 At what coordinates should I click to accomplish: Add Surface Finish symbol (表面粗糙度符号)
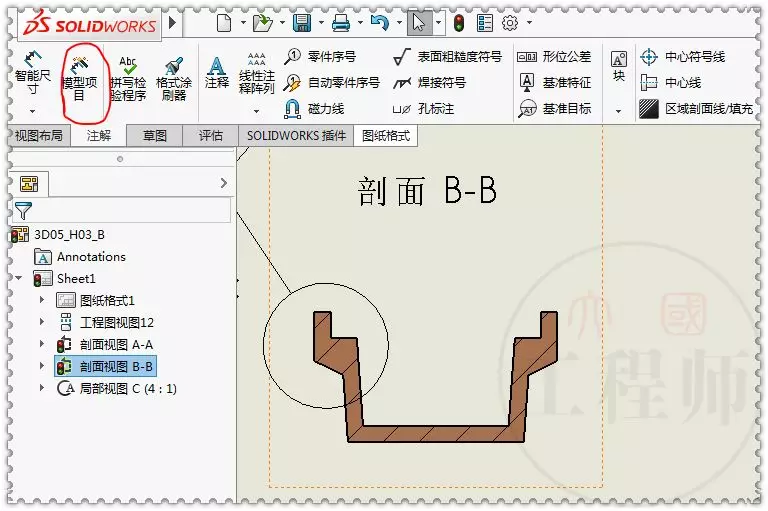pyautogui.click(x=447, y=56)
